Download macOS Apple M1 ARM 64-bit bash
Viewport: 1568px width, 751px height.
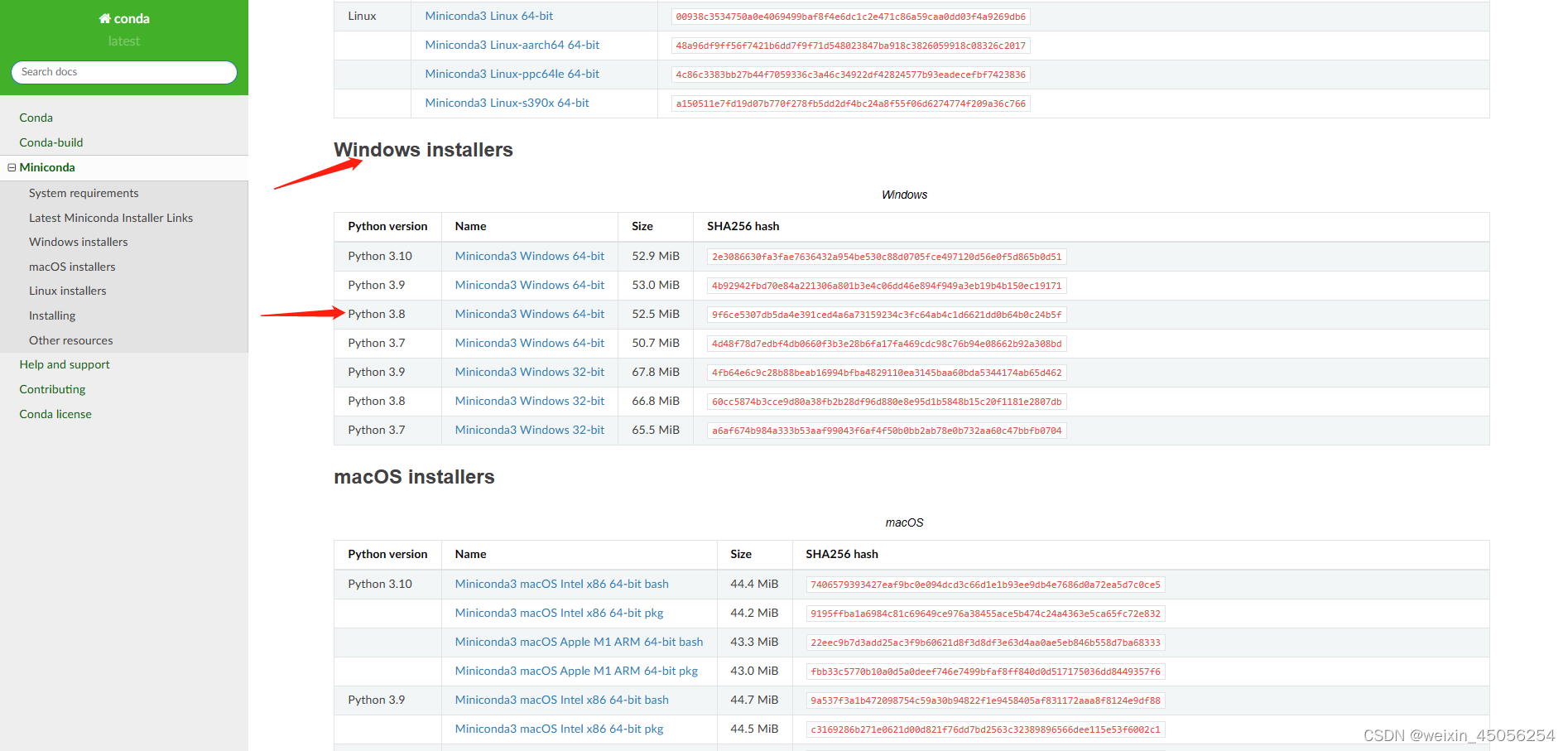[x=579, y=642]
